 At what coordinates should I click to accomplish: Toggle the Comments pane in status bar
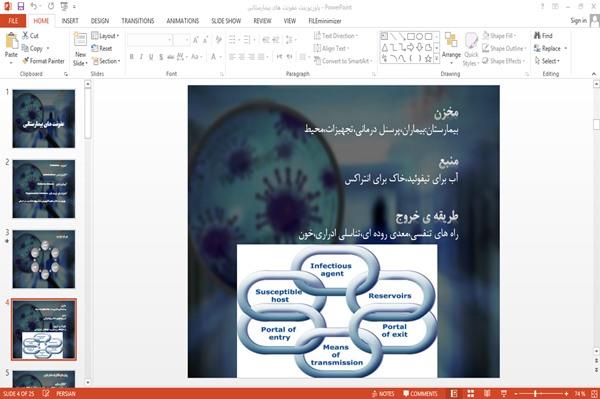click(420, 393)
